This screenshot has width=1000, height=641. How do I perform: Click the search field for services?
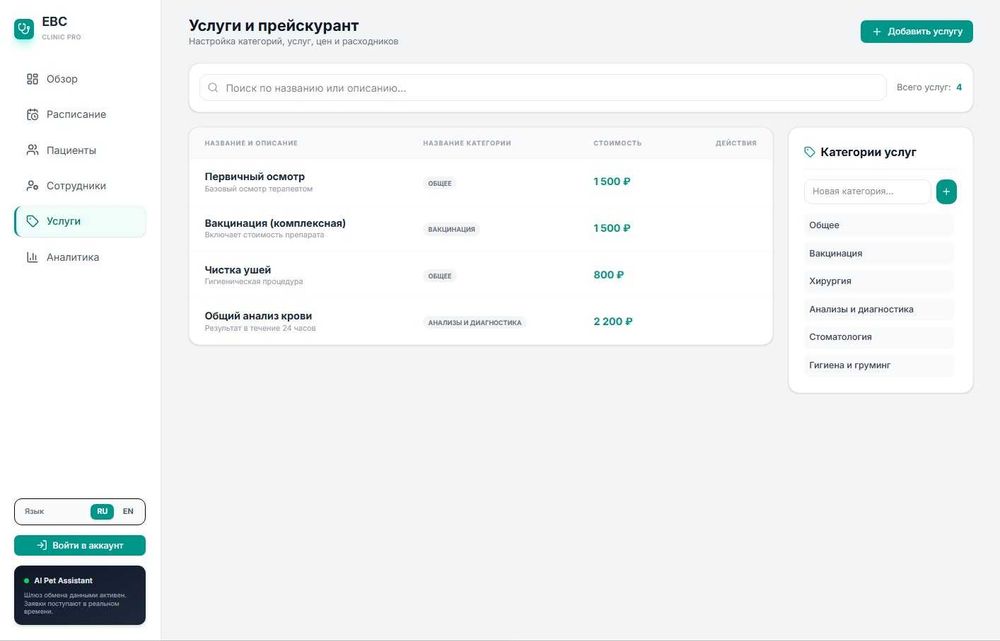543,88
